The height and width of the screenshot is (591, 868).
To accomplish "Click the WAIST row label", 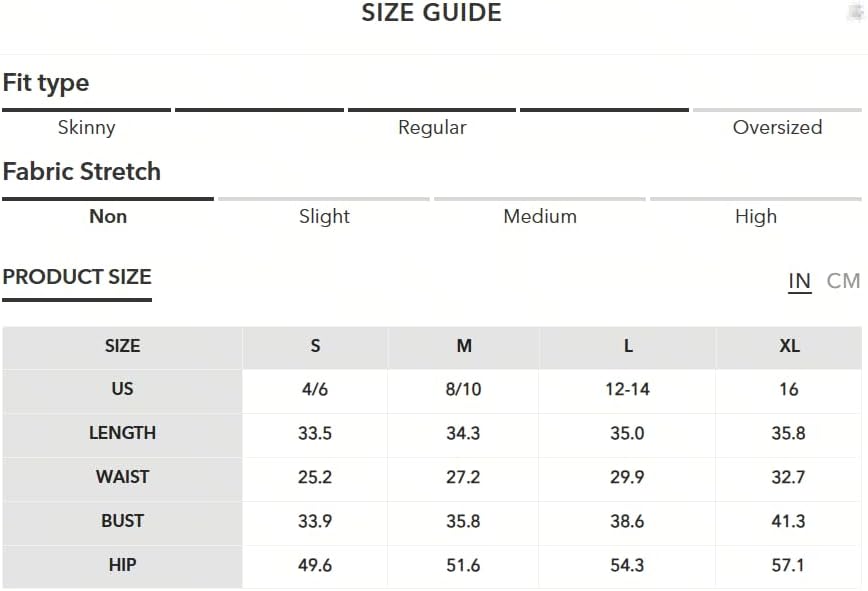I will [x=122, y=477].
